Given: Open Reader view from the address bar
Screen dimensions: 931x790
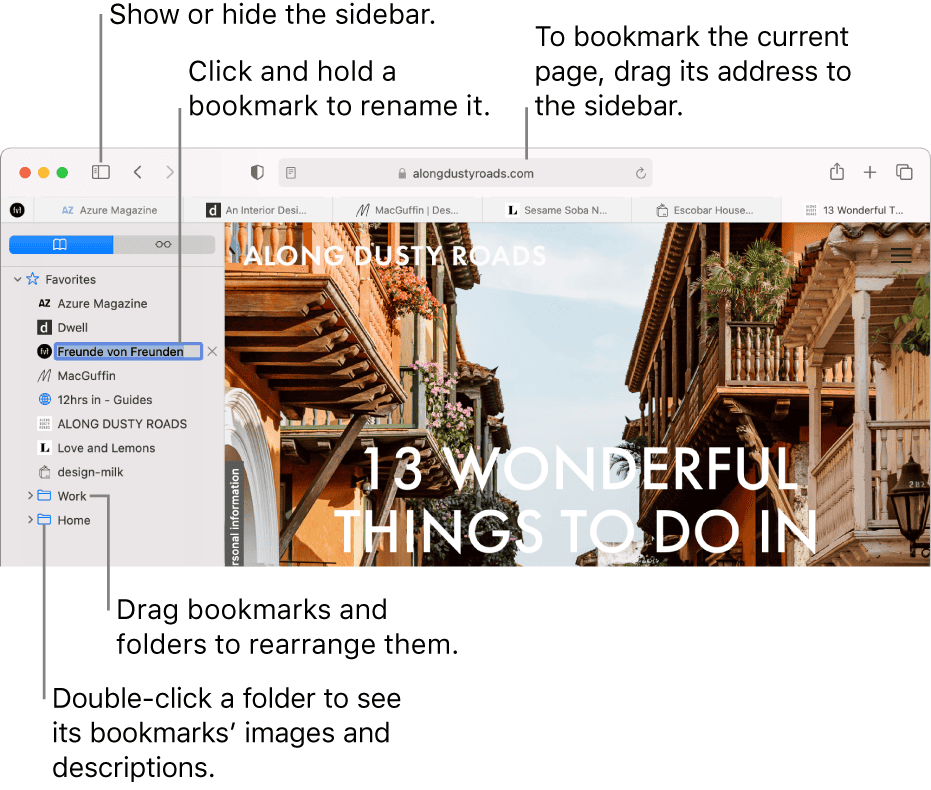Looking at the screenshot, I should click(x=290, y=173).
